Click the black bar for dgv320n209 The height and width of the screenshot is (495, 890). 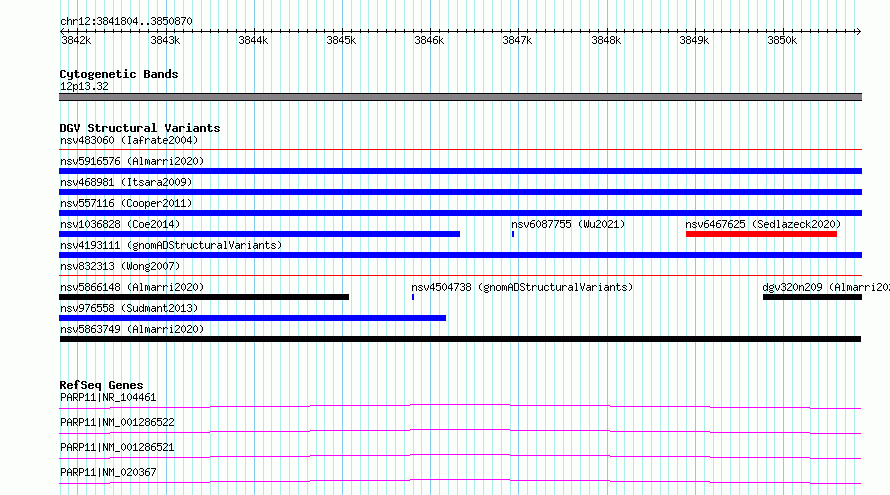[812, 297]
